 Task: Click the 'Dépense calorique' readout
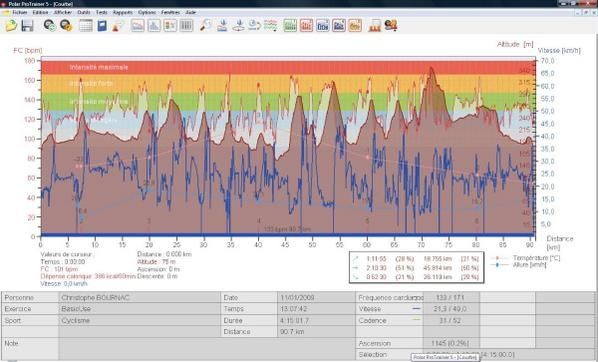click(88, 276)
